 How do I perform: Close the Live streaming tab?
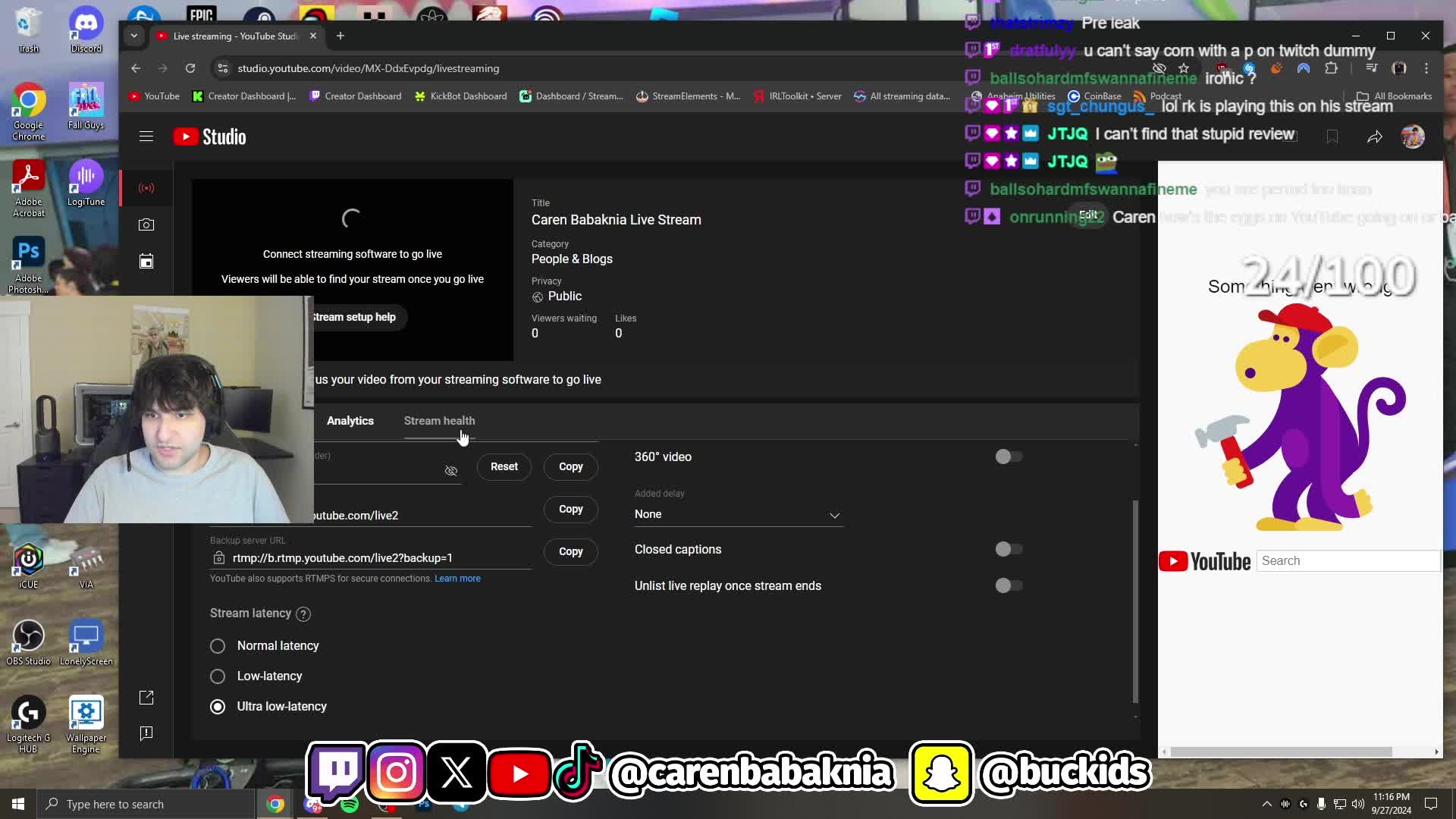click(x=313, y=36)
